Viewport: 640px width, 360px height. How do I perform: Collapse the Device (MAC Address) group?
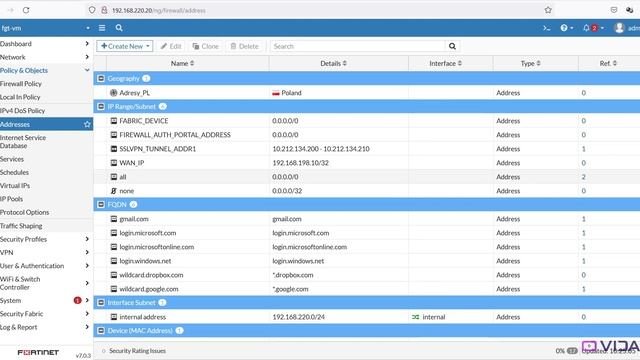pos(101,330)
